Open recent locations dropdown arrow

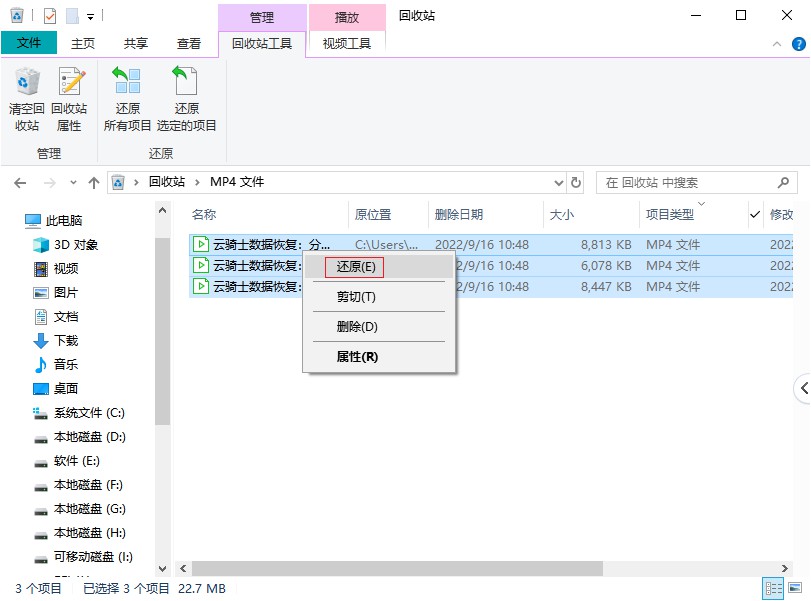click(72, 183)
